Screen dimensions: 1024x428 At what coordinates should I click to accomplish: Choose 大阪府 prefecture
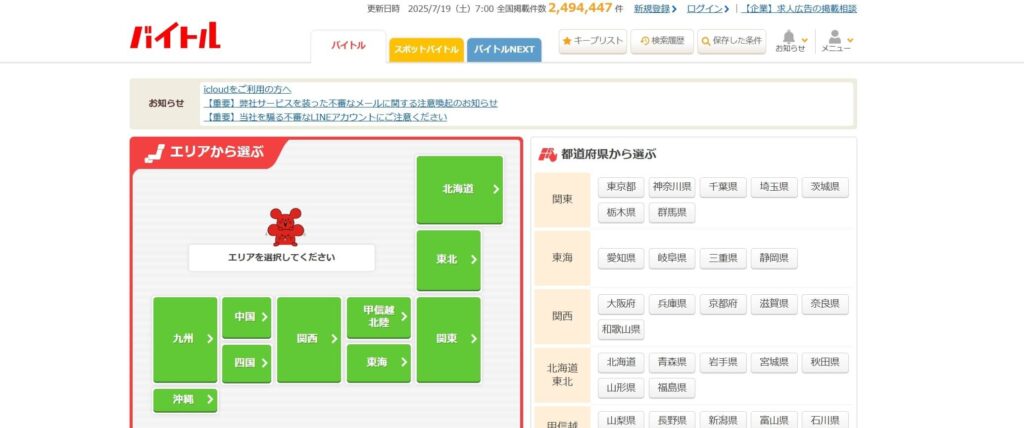tap(621, 304)
